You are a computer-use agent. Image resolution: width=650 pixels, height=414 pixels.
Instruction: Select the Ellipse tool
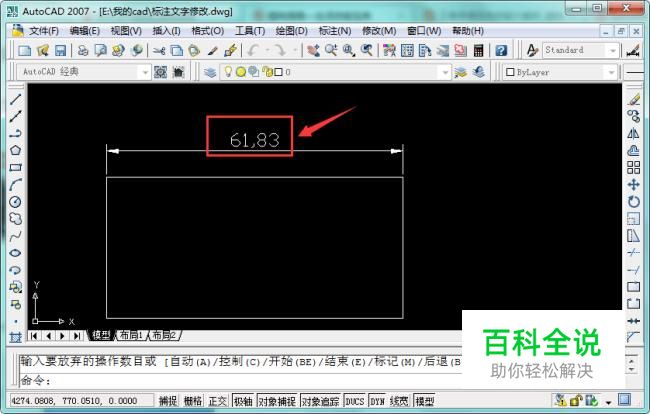[x=15, y=253]
